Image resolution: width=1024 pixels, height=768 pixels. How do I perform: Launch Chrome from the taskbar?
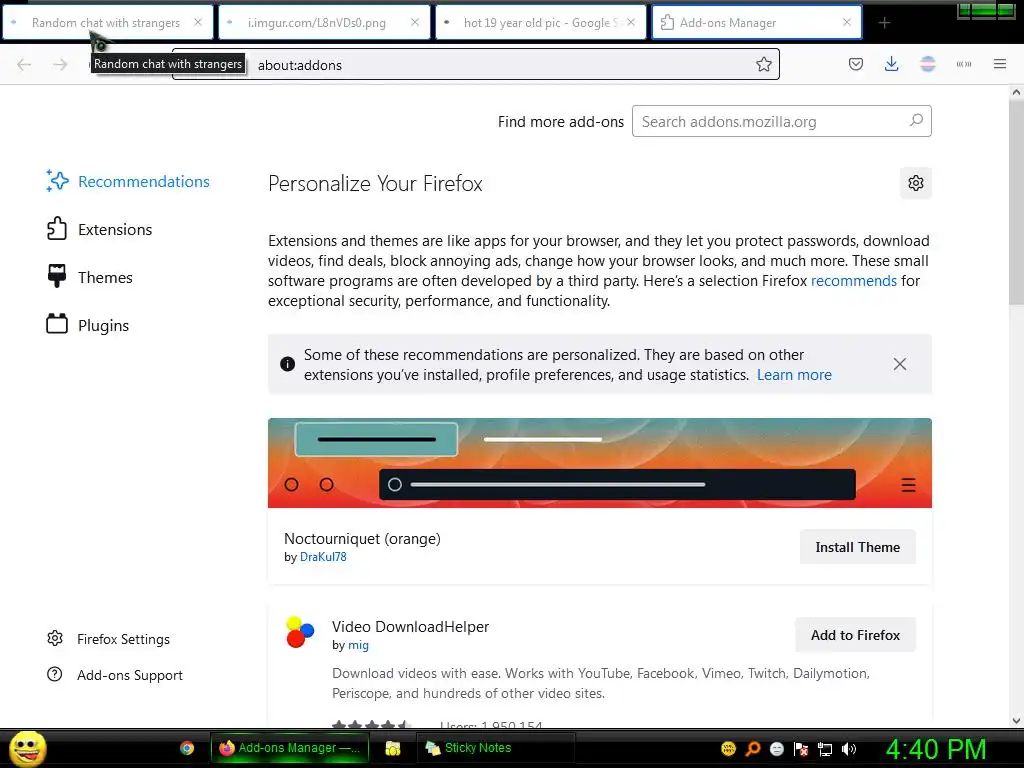click(x=187, y=748)
